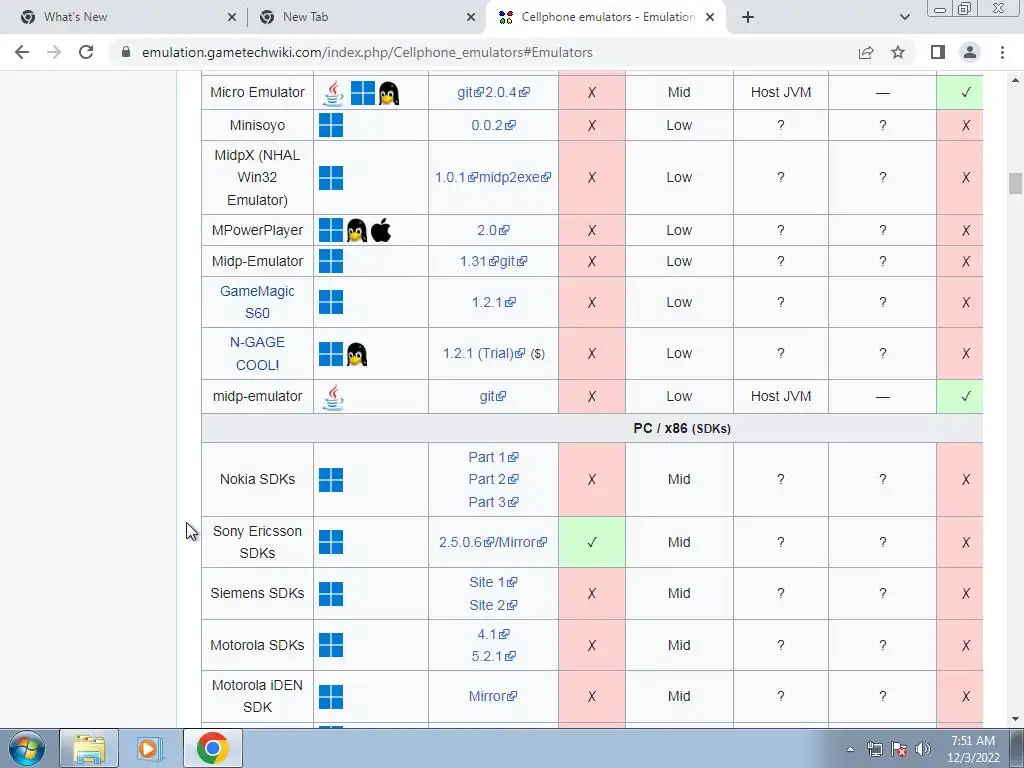Viewport: 1024px width, 768px height.
Task: Click the Windows icon in Siemens SDKs row
Action: coord(331,594)
